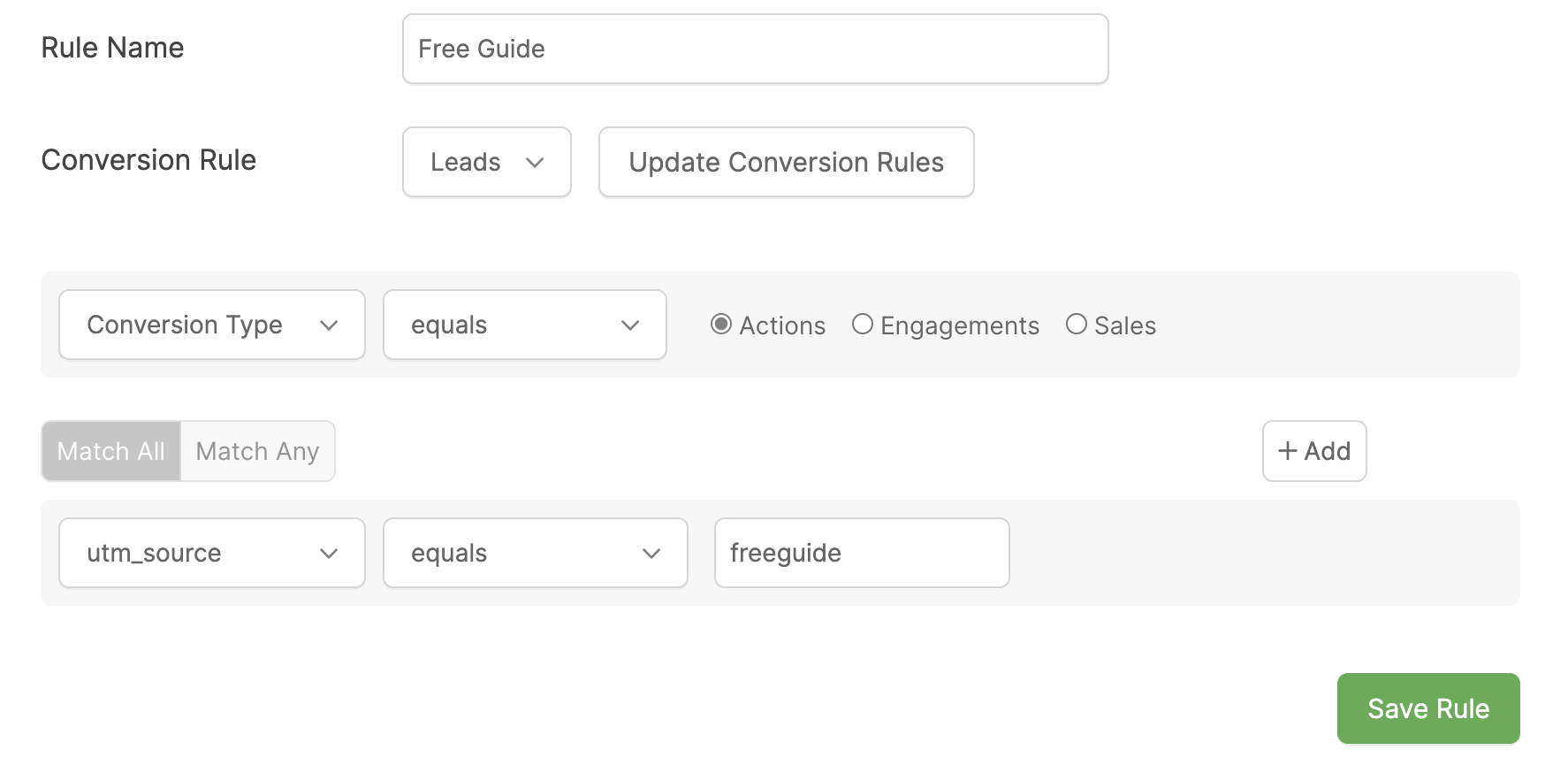Screen dimensions: 1568x773
Task: Click Update Conversion Rules button
Action: 786,163
